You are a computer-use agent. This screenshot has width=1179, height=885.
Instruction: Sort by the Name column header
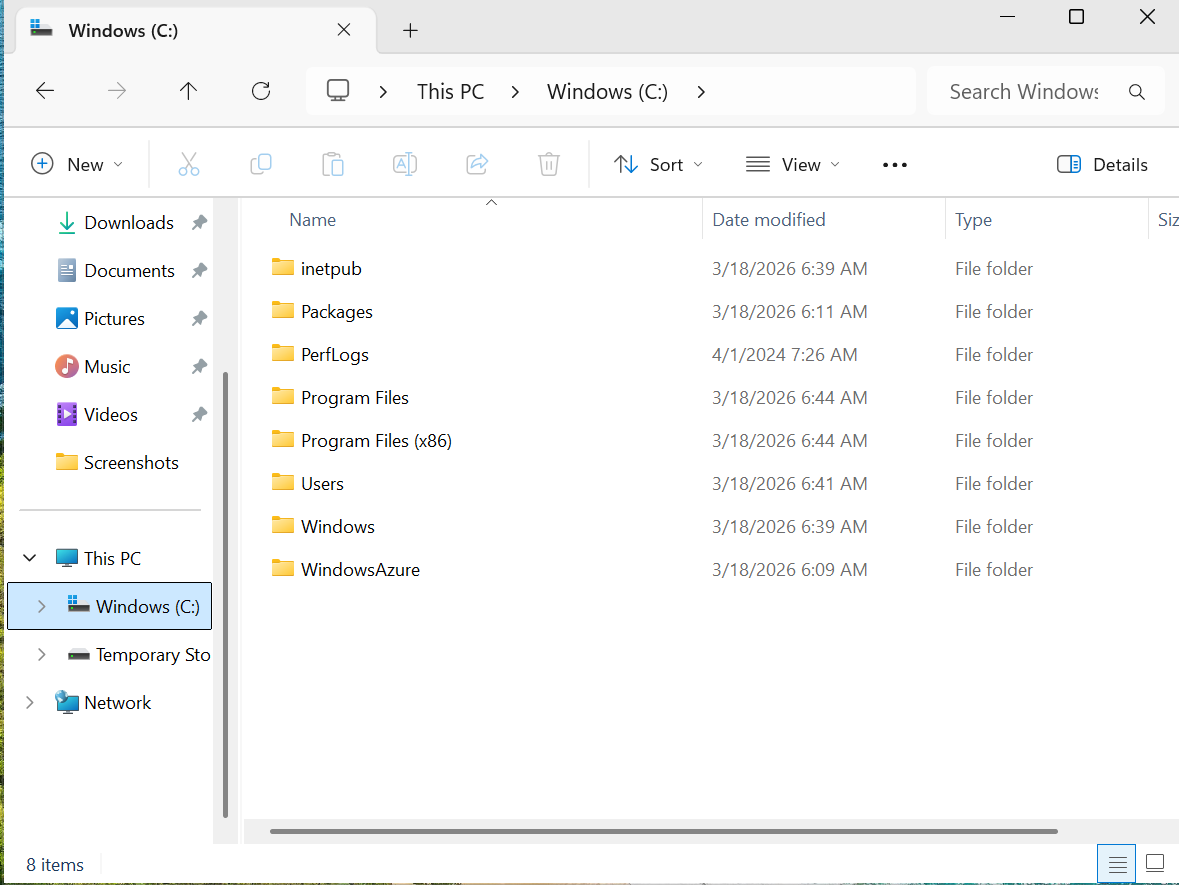pyautogui.click(x=313, y=220)
